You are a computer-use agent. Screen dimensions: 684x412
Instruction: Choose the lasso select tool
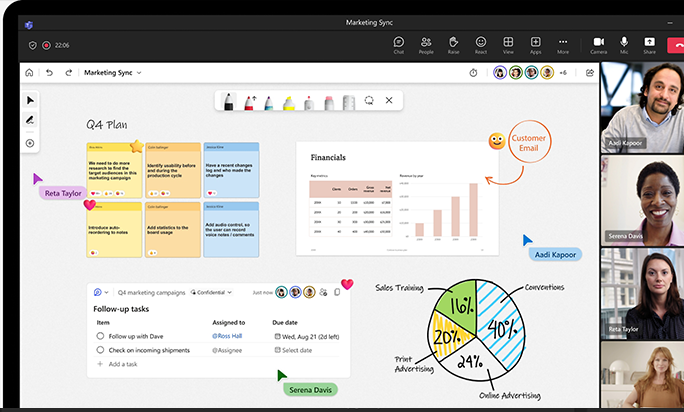coord(369,101)
